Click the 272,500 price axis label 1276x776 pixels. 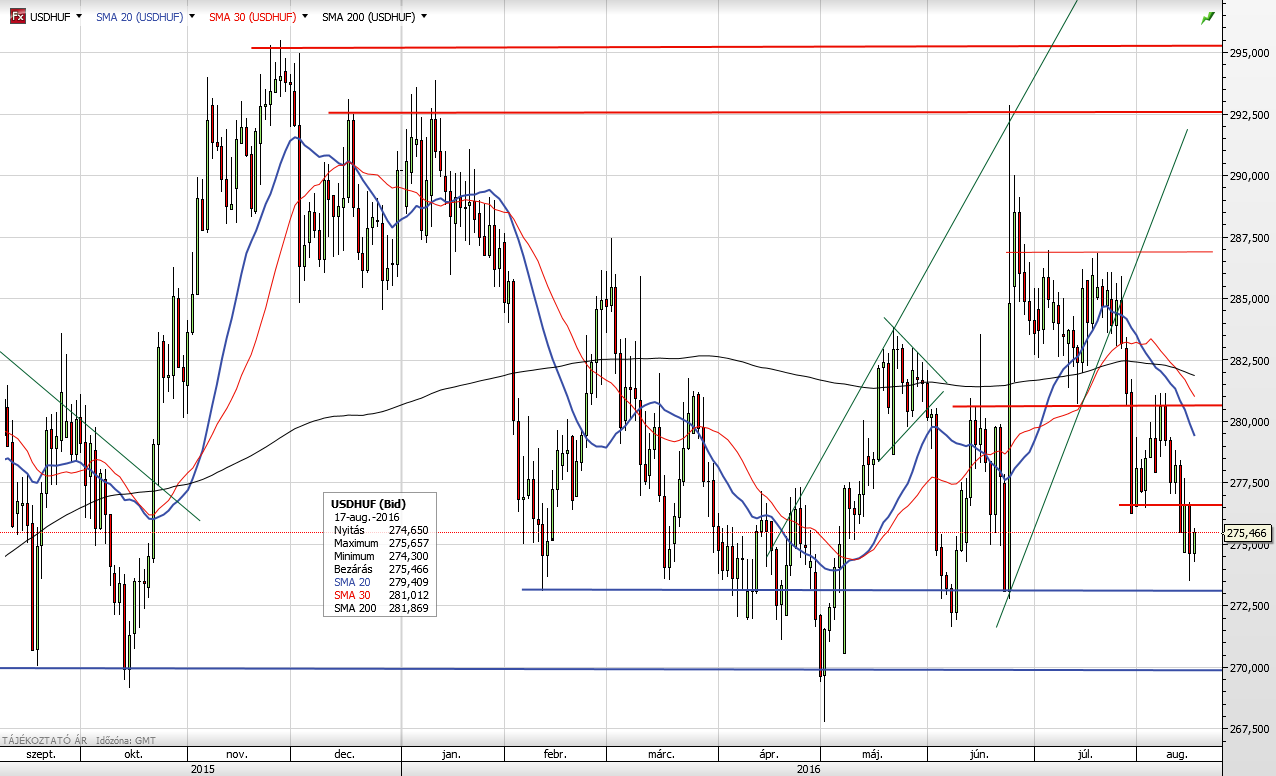point(1247,607)
